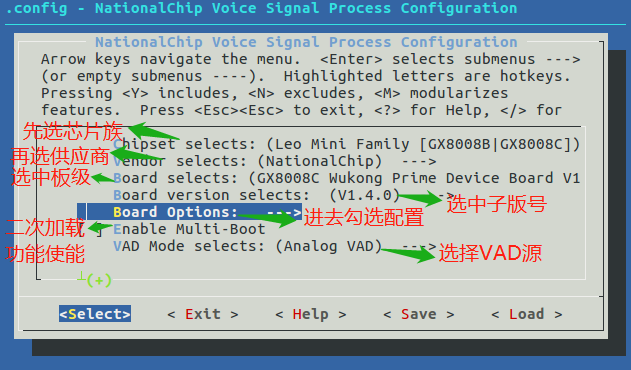Click the Enable Multi-Boot label

tap(189, 229)
